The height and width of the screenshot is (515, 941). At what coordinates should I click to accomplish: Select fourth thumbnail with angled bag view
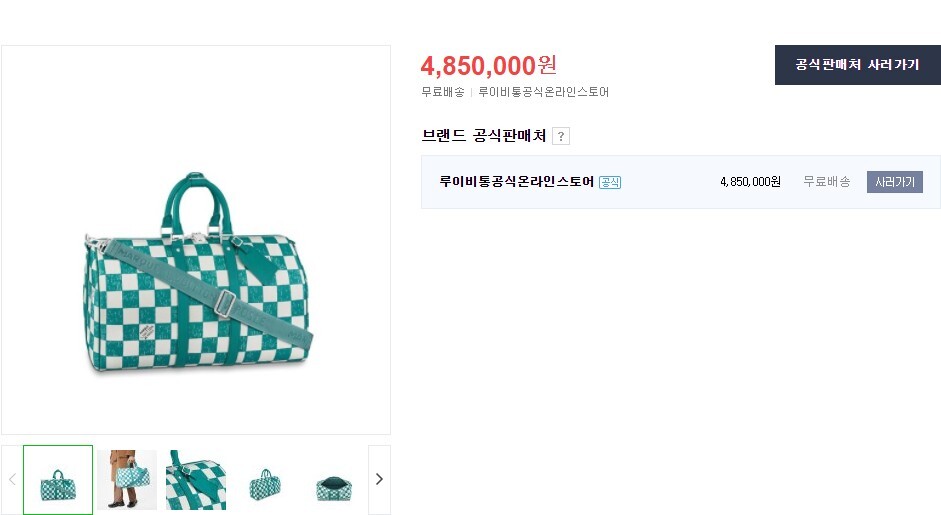click(265, 480)
